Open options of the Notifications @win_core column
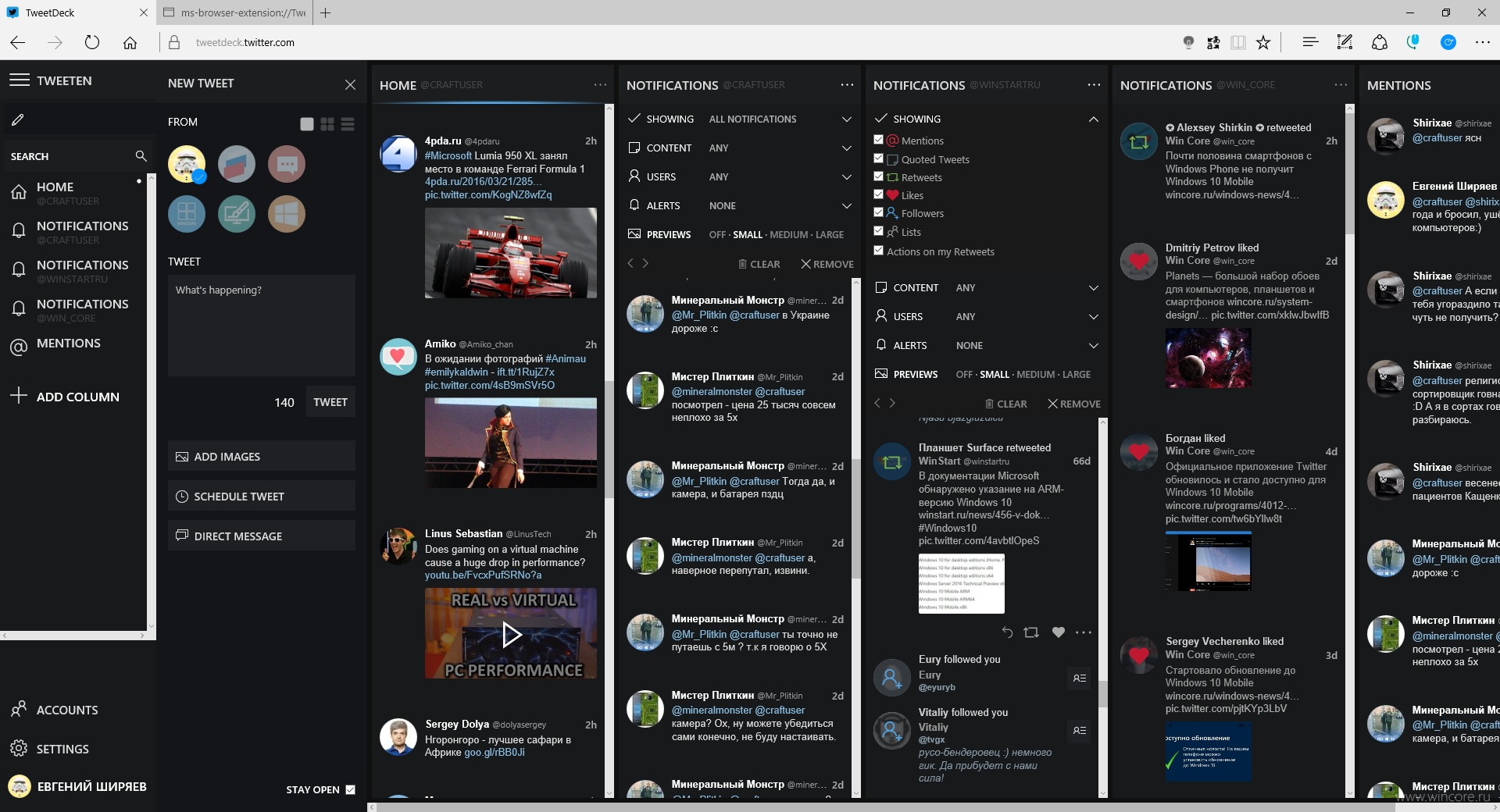Viewport: 1500px width, 812px height. click(x=1341, y=84)
